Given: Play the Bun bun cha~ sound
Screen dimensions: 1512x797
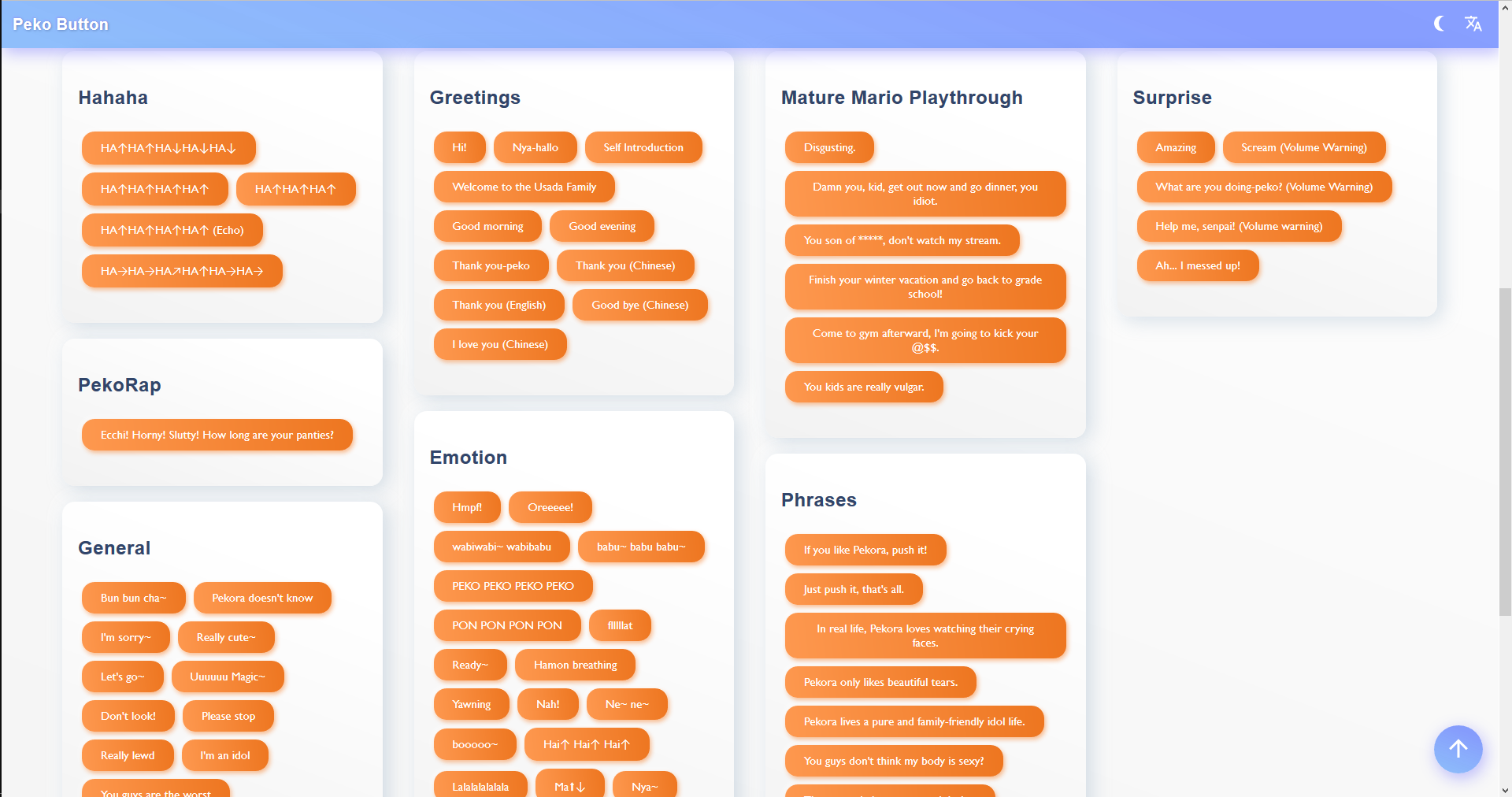Looking at the screenshot, I should click(x=134, y=598).
